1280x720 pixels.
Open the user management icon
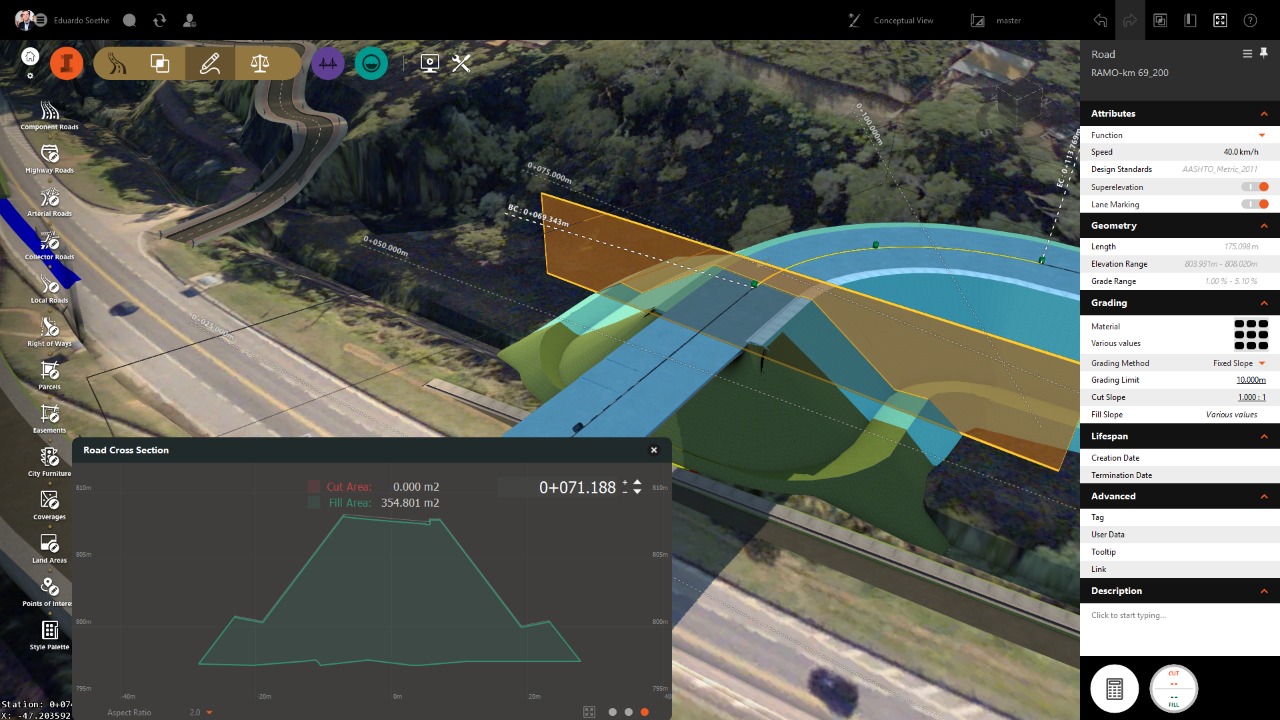point(189,20)
